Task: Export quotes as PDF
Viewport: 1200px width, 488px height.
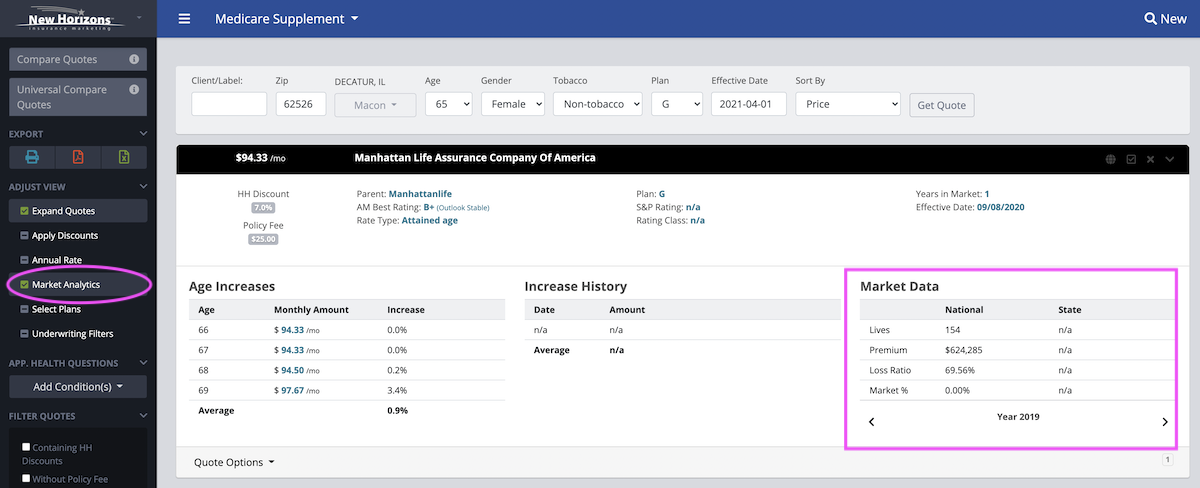Action: 78,157
